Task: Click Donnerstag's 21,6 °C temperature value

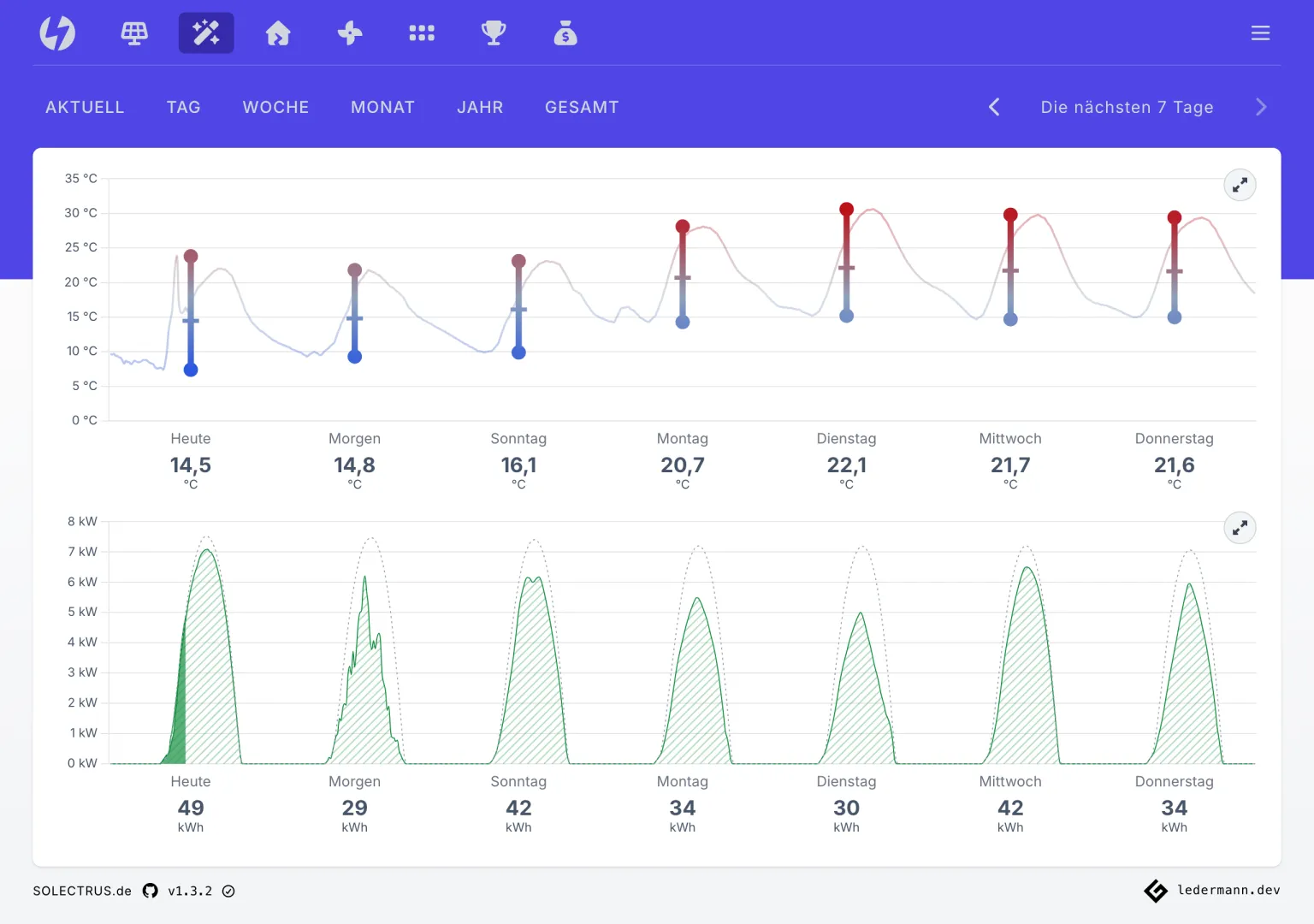Action: click(1175, 465)
